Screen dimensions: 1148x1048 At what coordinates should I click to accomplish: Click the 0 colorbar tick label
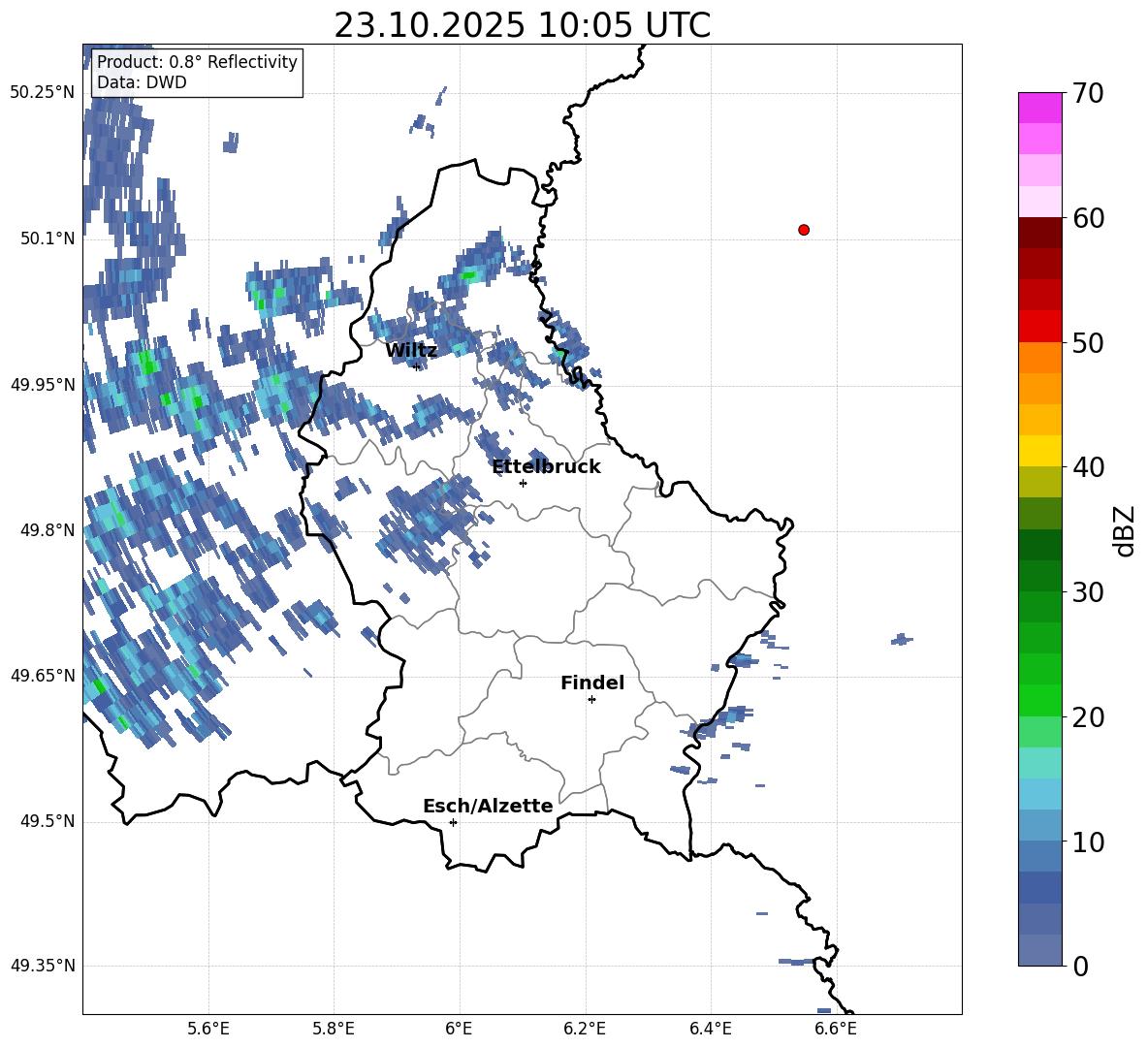pyautogui.click(x=1080, y=967)
